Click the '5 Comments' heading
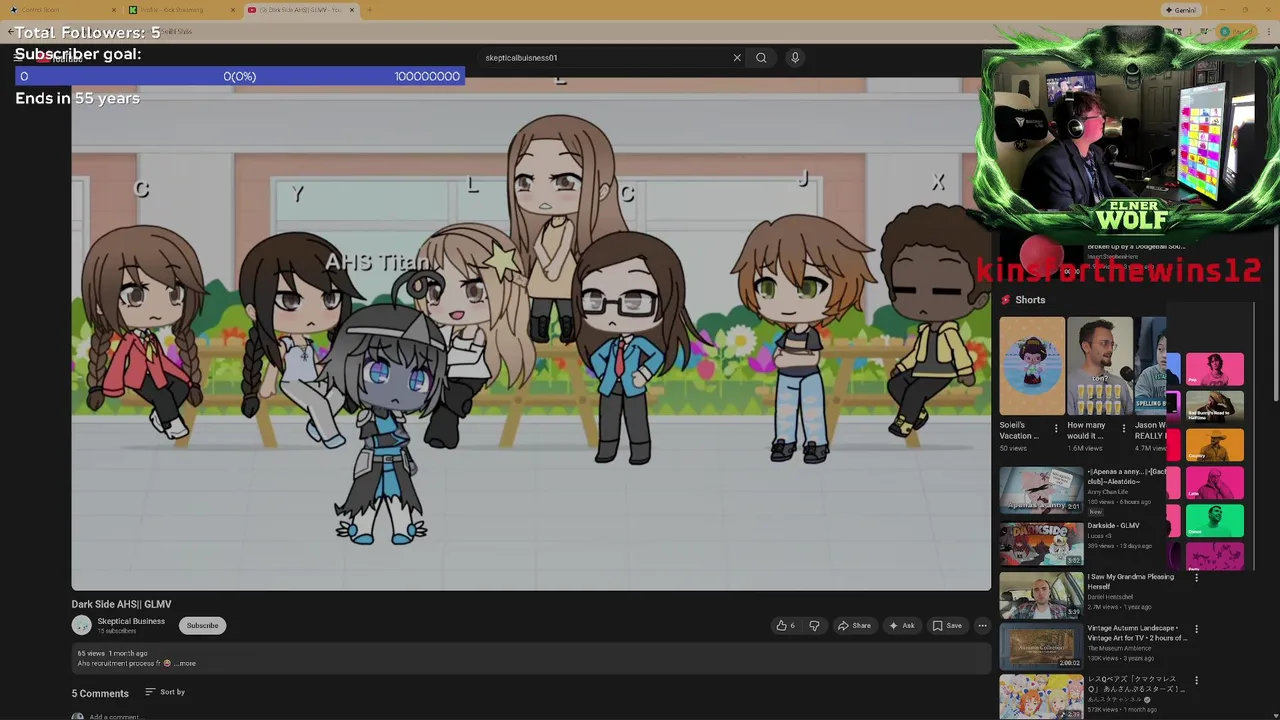The width and height of the screenshot is (1280, 720). [x=100, y=694]
